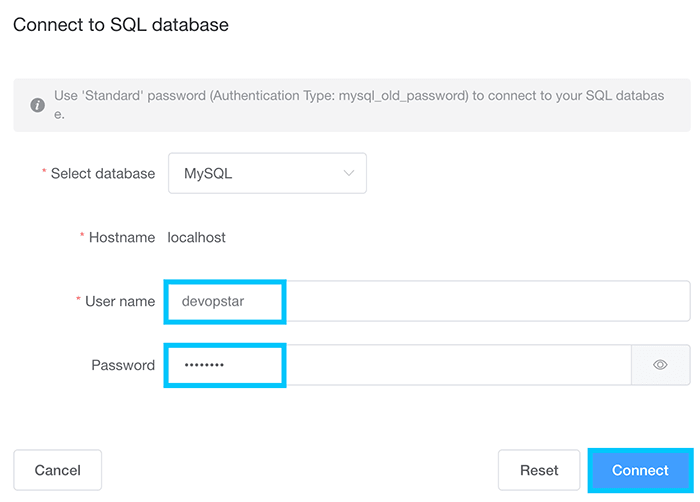The image size is (700, 502).
Task: Toggle password visibility with the eye icon
Action: click(660, 365)
